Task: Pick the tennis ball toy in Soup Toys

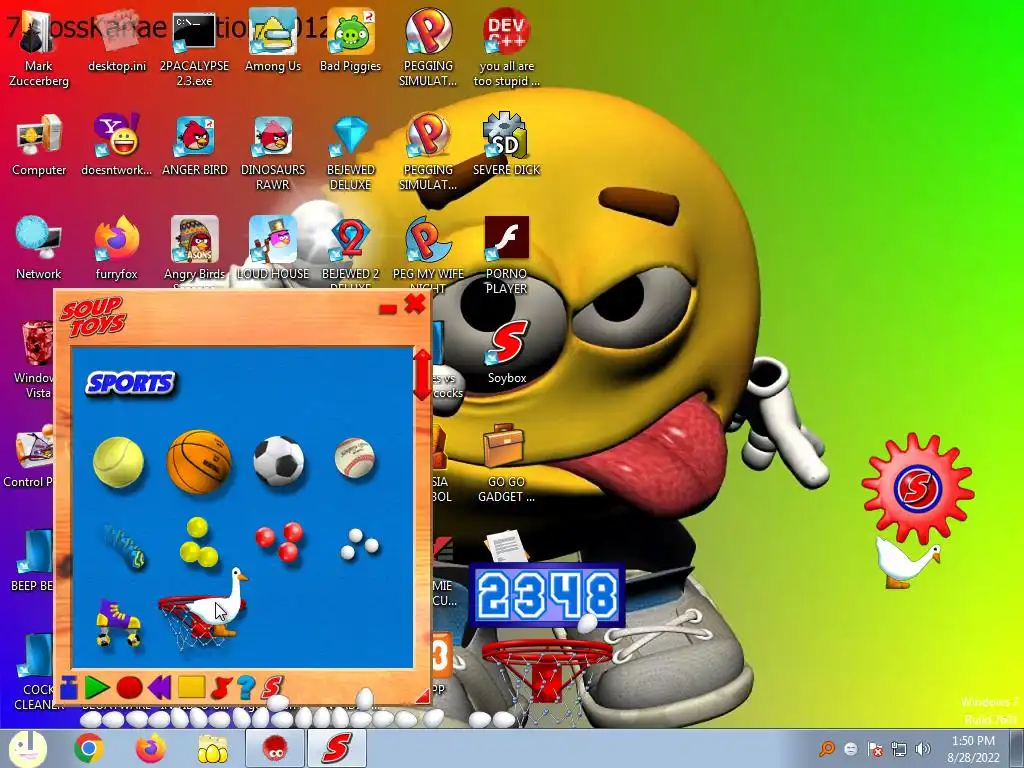Action: 118,462
